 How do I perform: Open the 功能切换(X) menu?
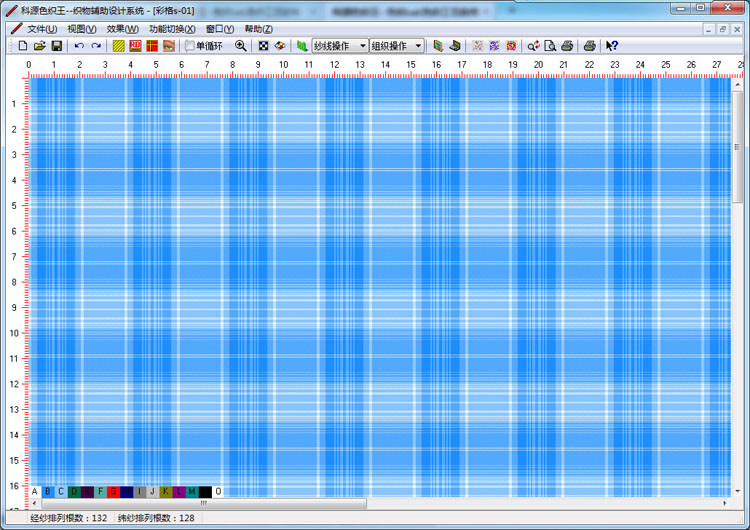coord(172,29)
